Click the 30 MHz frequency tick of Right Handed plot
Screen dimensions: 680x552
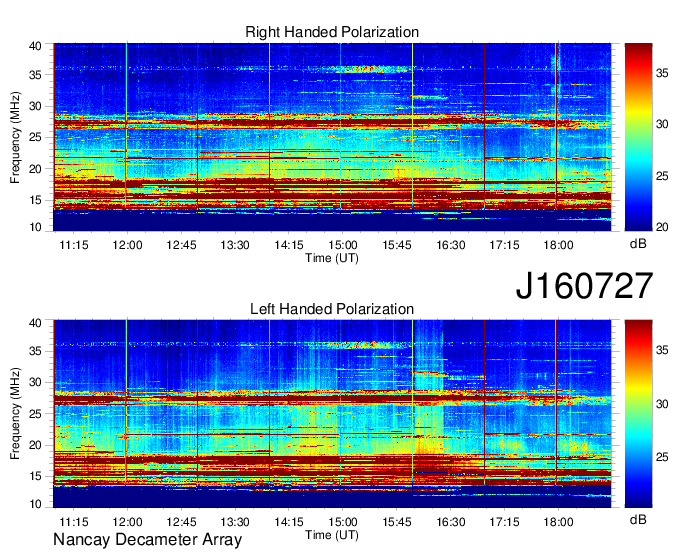35,106
